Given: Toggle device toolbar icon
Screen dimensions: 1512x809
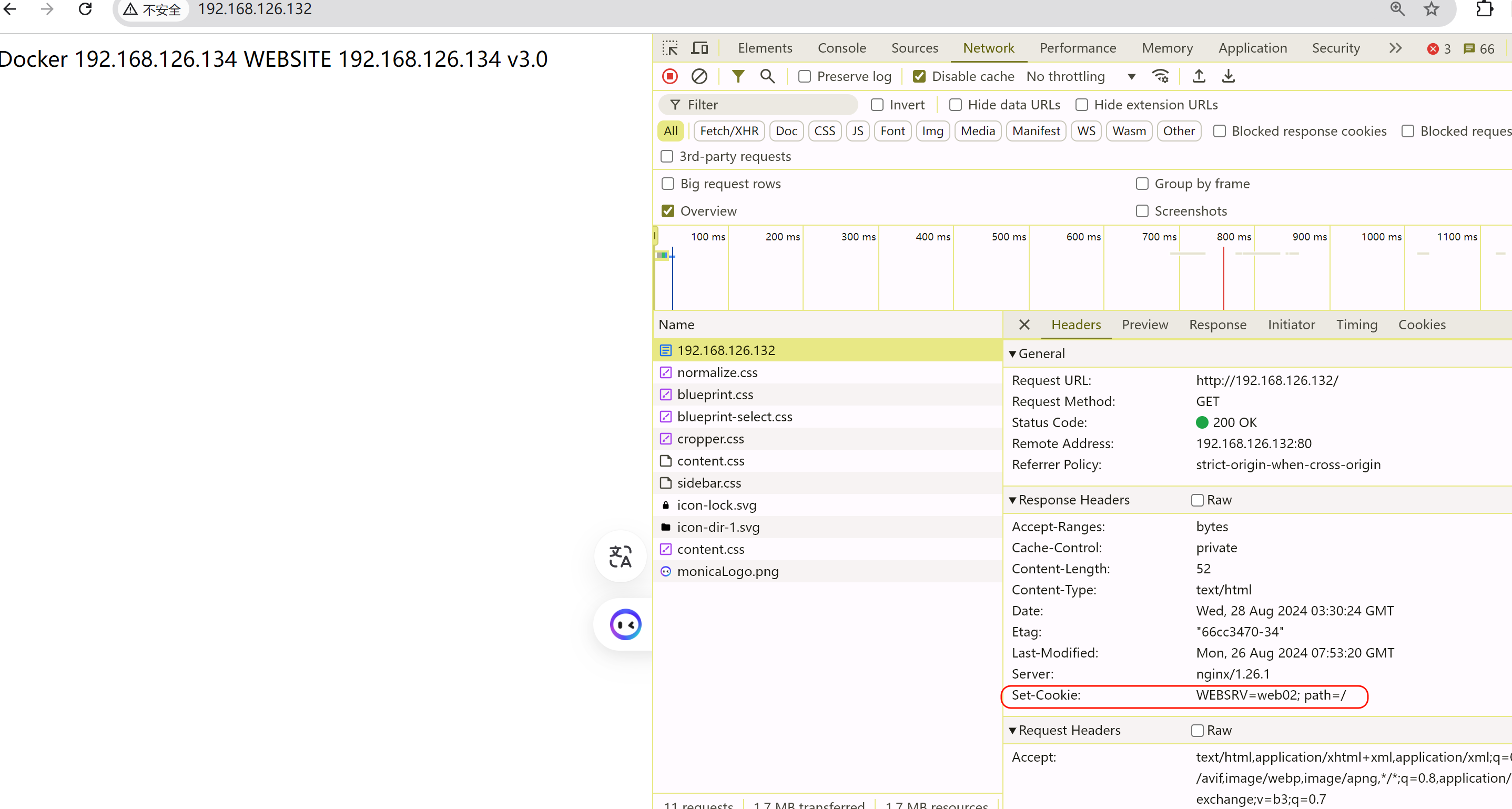Looking at the screenshot, I should 699,48.
